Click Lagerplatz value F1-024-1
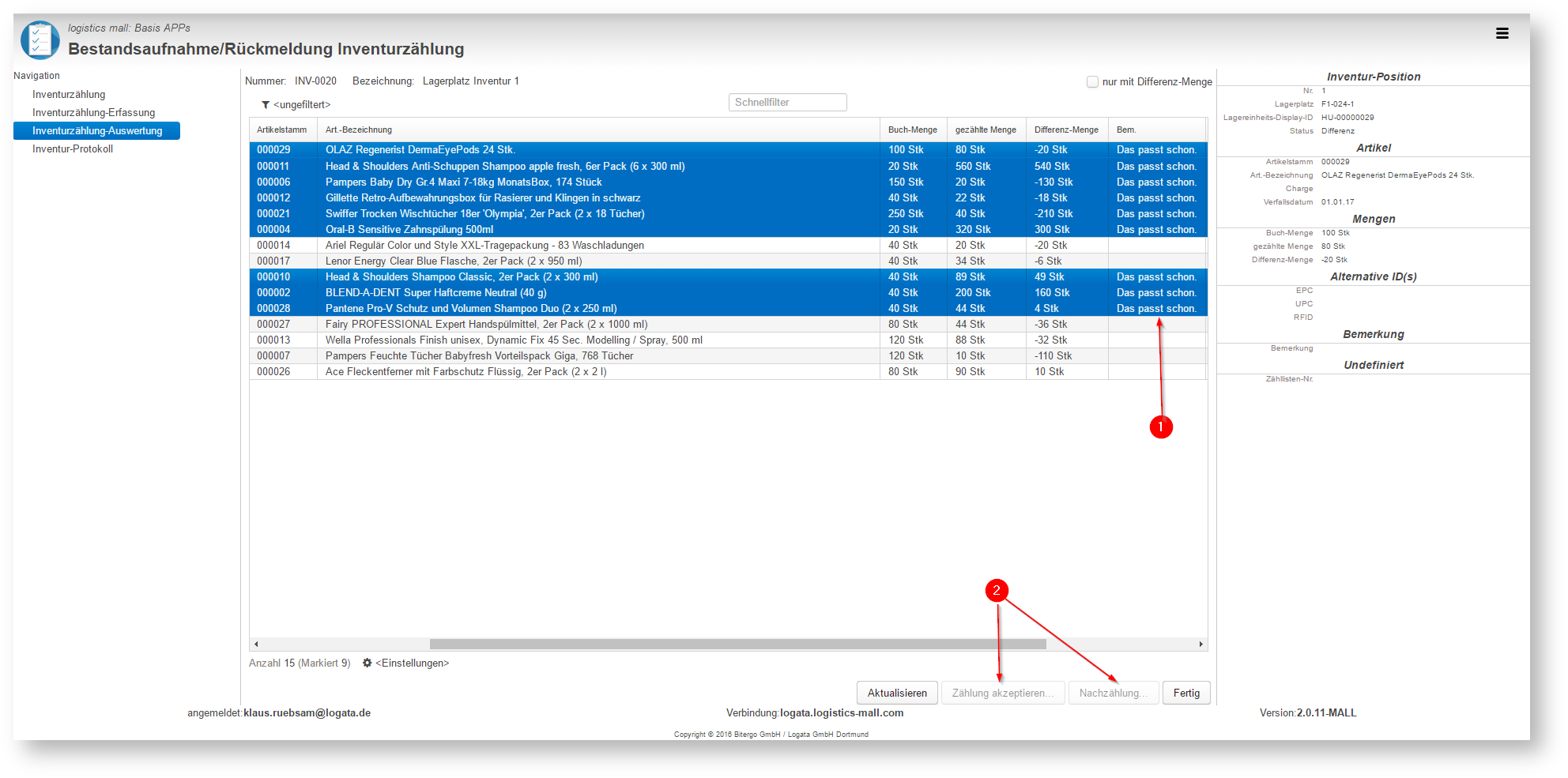1568x778 pixels. click(x=1337, y=103)
